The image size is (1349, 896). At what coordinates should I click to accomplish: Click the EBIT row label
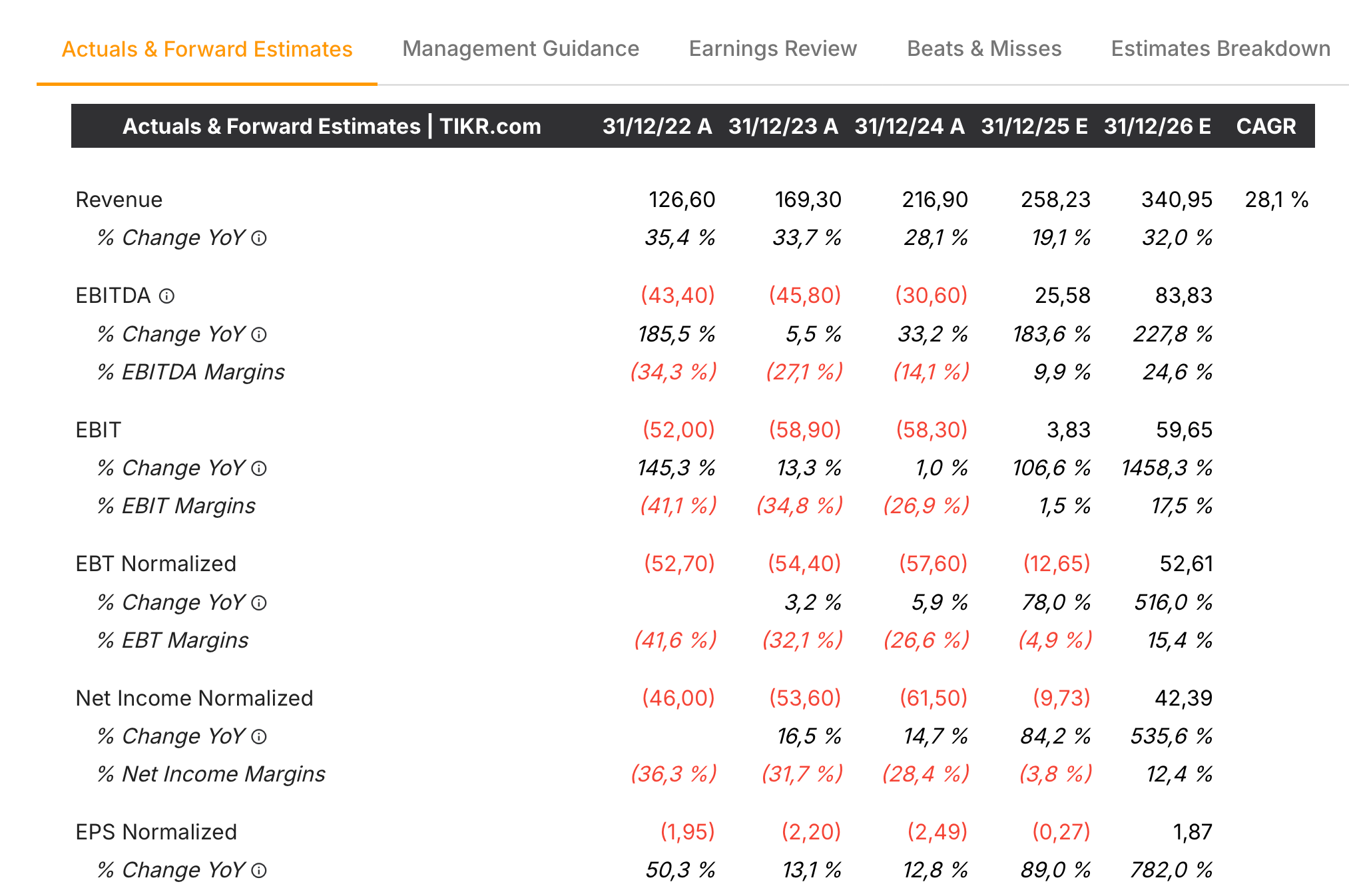coord(99,430)
